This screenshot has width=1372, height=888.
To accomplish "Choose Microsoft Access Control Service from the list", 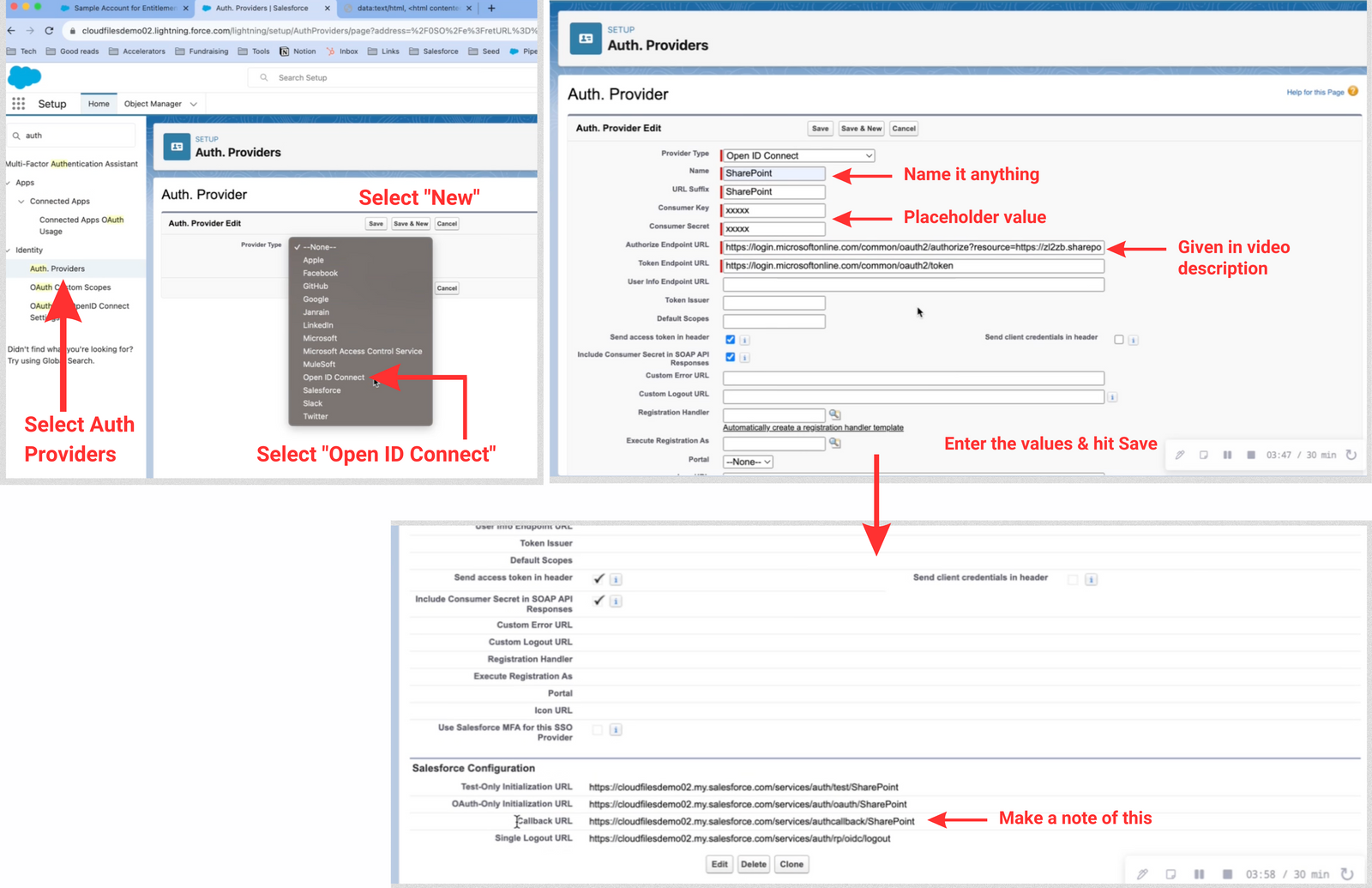I will (x=362, y=351).
